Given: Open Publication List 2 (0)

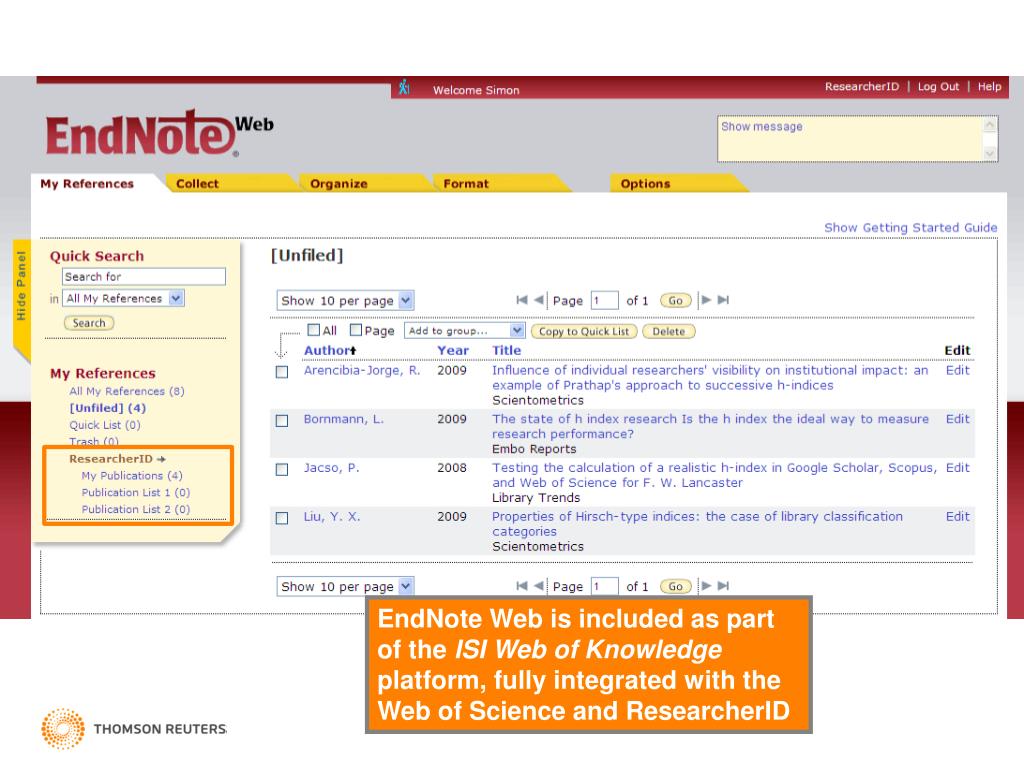Looking at the screenshot, I should [136, 509].
